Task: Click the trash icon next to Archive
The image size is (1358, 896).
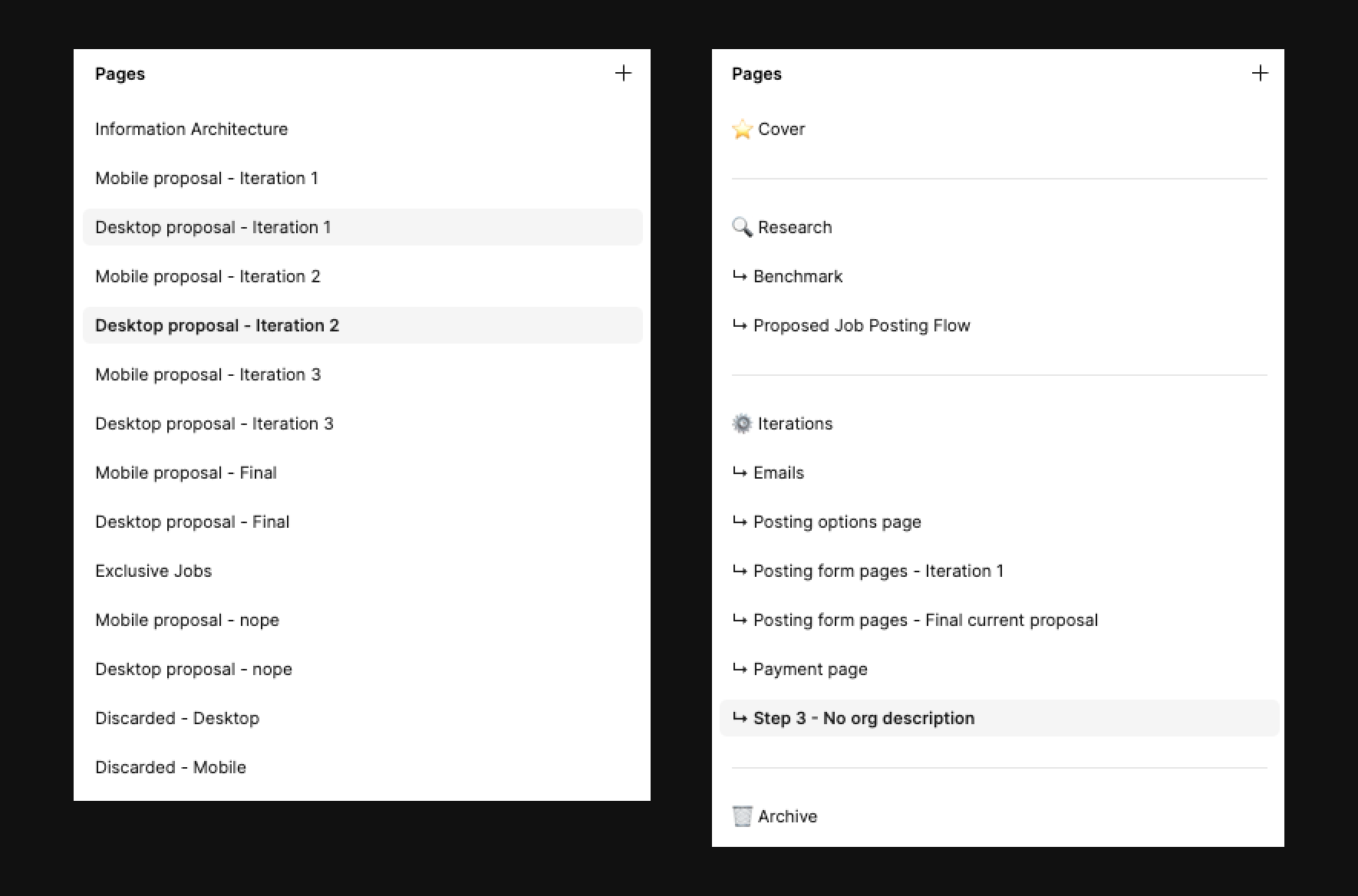Action: pyautogui.click(x=741, y=815)
